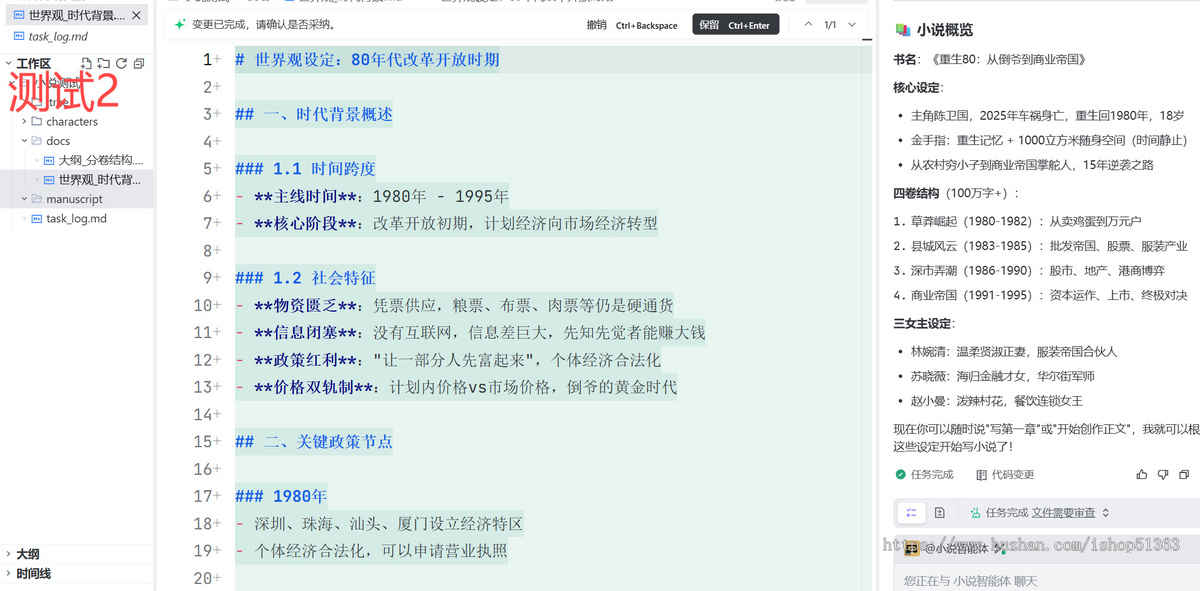The image size is (1200, 591).
Task: Select 世界观_时代背 file in the tree
Action: click(99, 180)
